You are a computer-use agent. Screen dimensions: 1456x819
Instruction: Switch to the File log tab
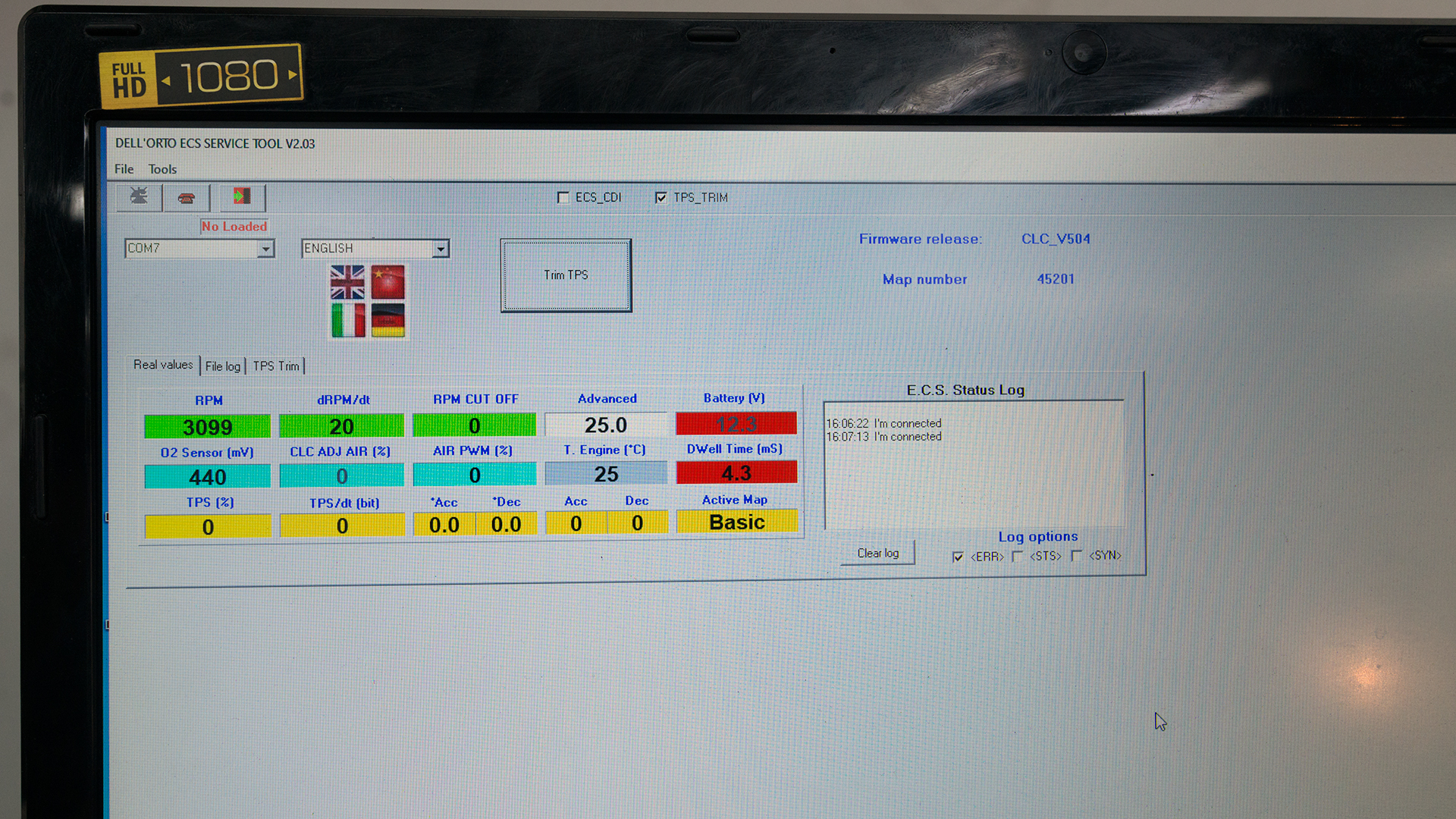[223, 366]
